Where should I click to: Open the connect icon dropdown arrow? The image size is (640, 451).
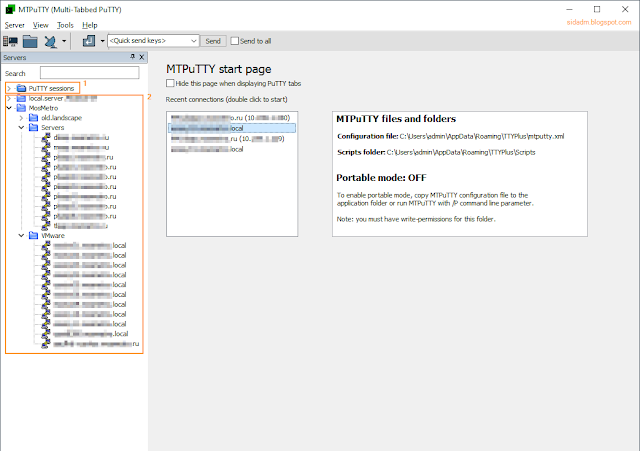point(64,41)
